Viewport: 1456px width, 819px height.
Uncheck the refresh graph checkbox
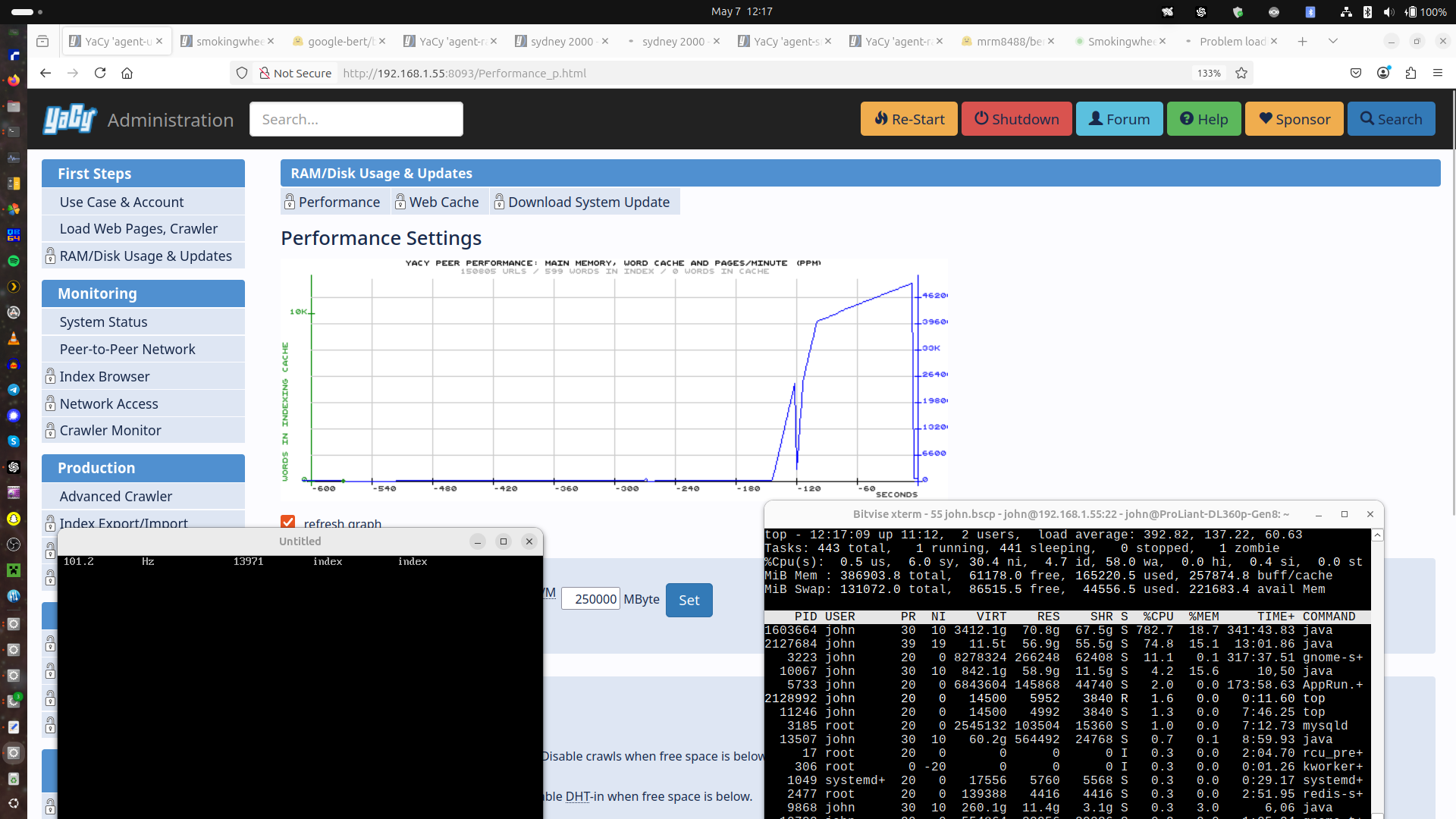287,522
